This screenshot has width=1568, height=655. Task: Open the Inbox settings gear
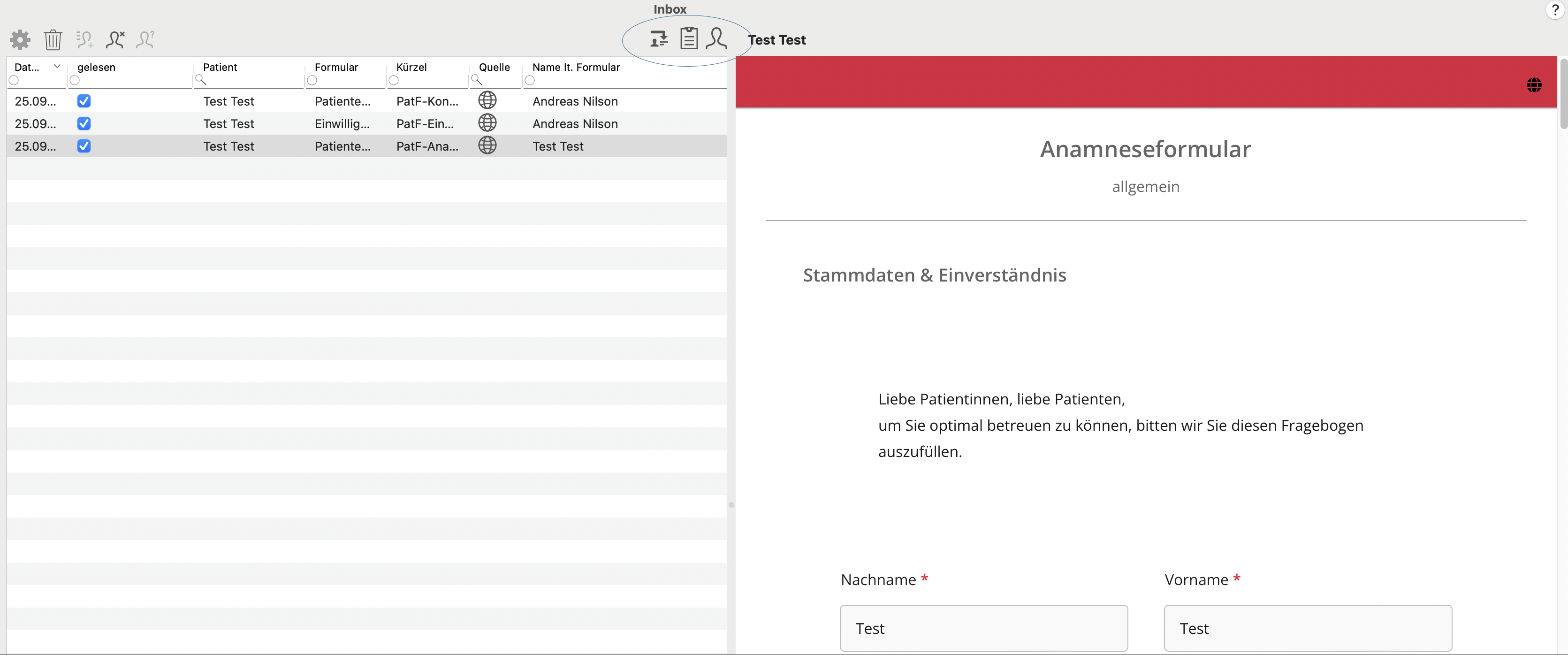coord(20,39)
